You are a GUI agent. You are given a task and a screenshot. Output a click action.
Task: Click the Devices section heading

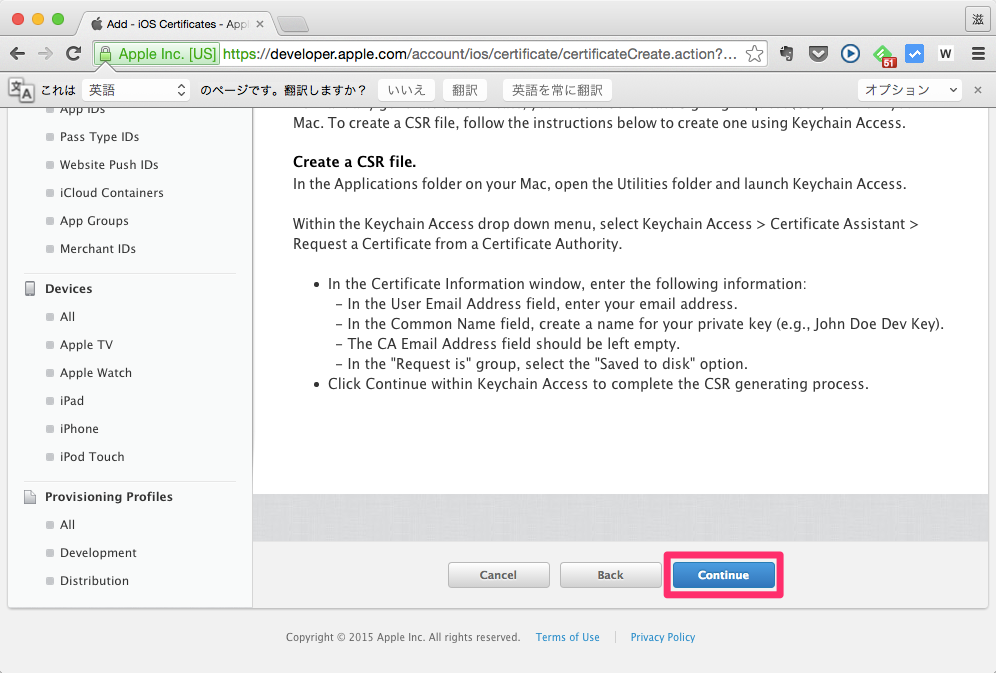point(69,288)
